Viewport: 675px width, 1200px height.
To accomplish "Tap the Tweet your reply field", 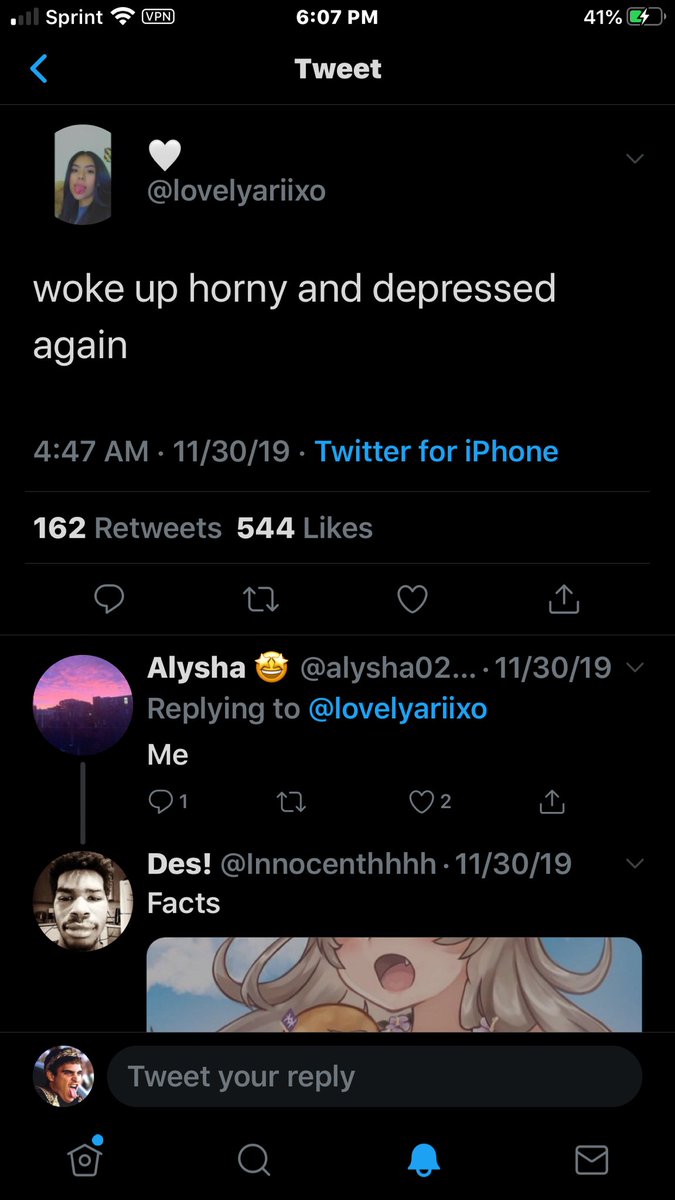I will tap(374, 1077).
